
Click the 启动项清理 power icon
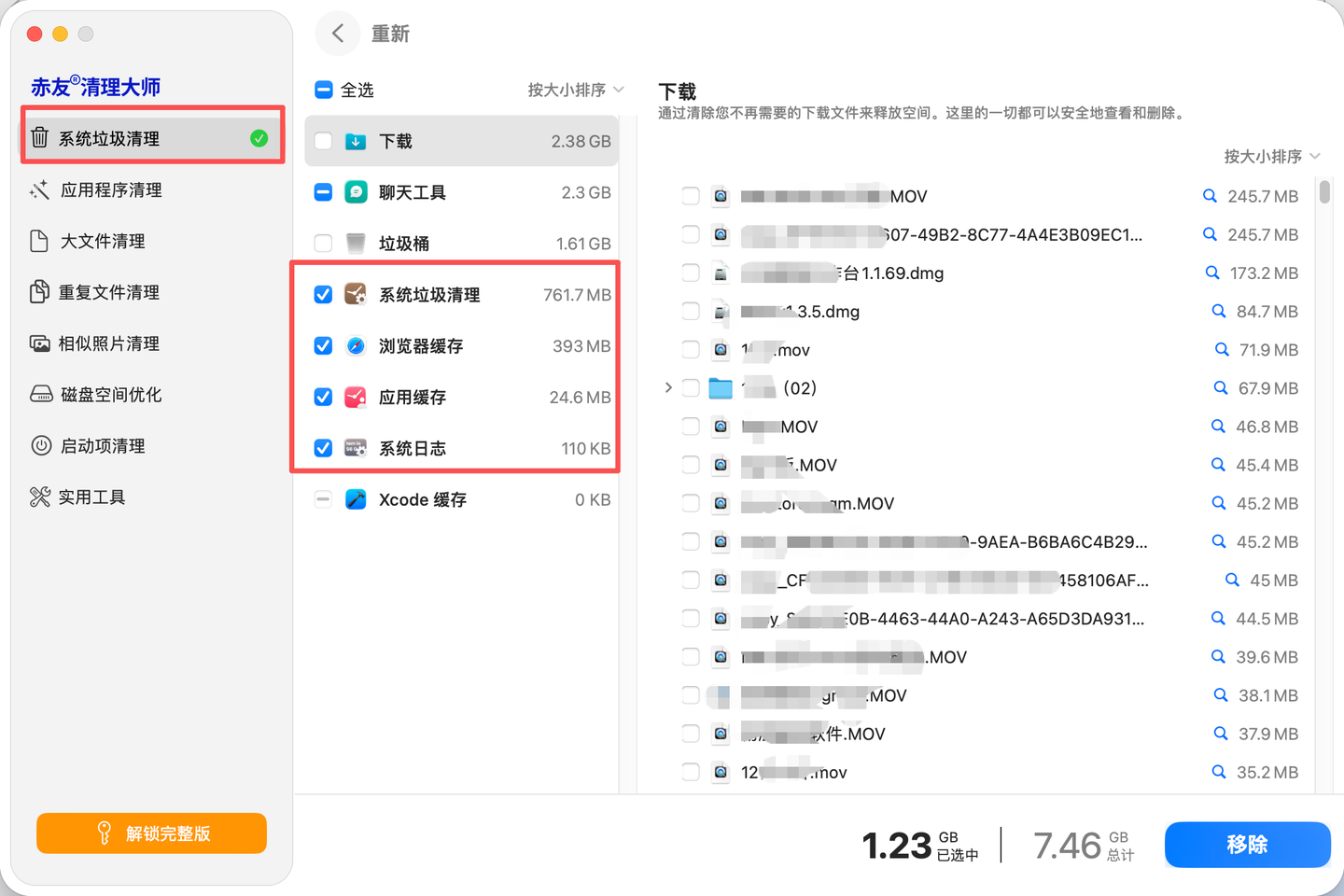[x=41, y=446]
